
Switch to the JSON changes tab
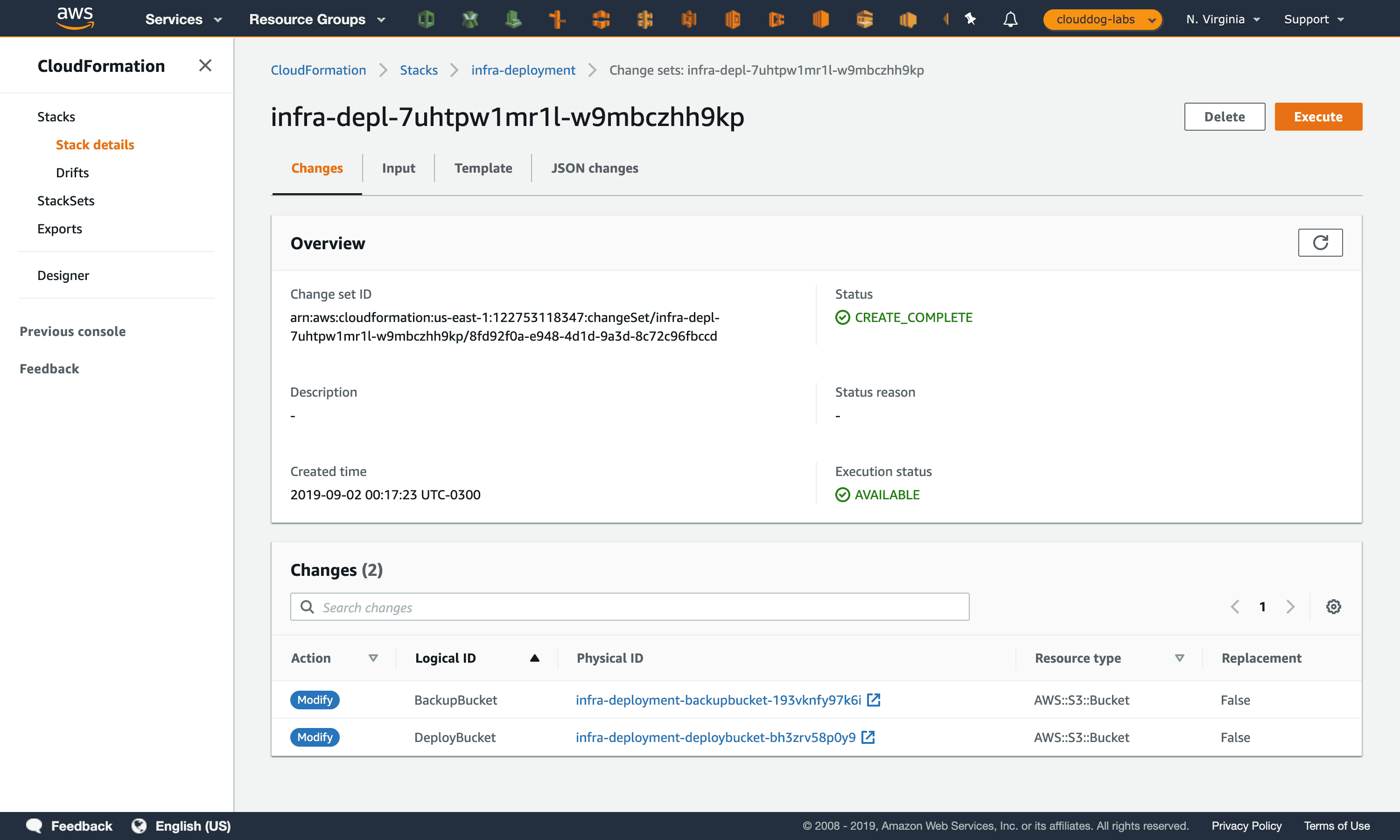pos(595,168)
